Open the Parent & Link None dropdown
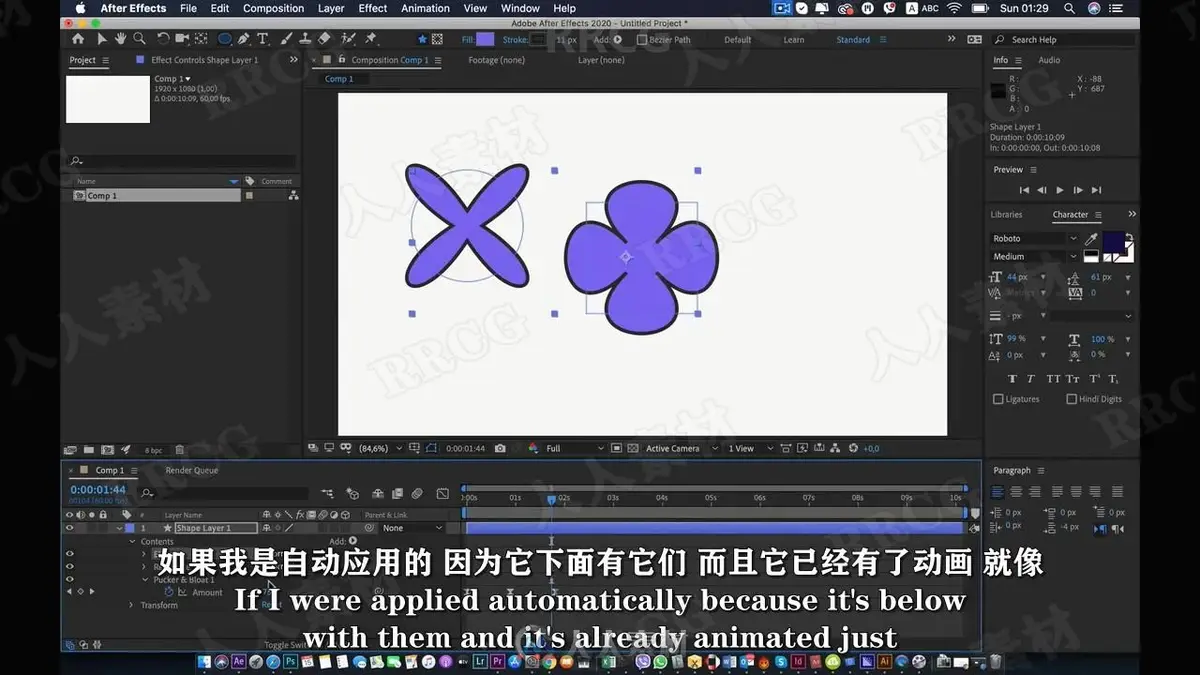 412,528
